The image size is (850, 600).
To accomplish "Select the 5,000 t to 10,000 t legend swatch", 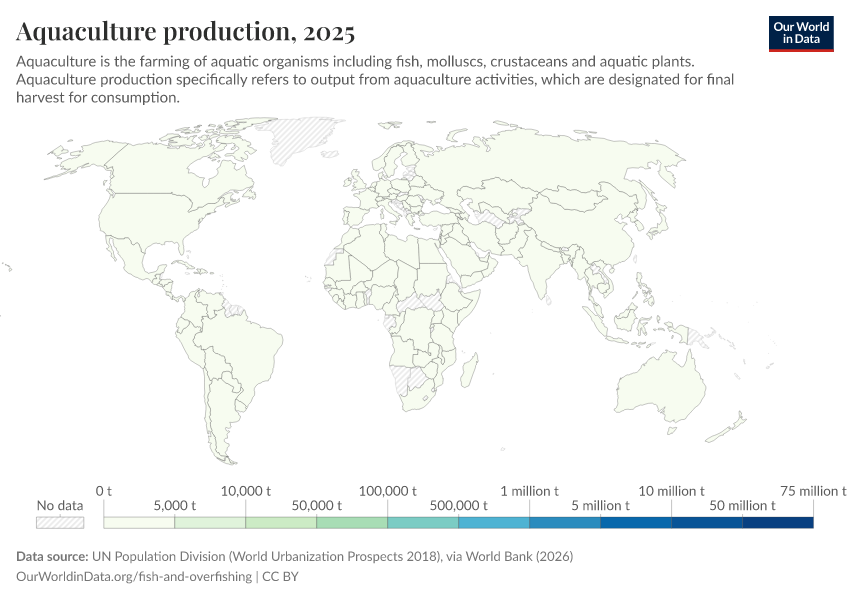I will point(210,522).
